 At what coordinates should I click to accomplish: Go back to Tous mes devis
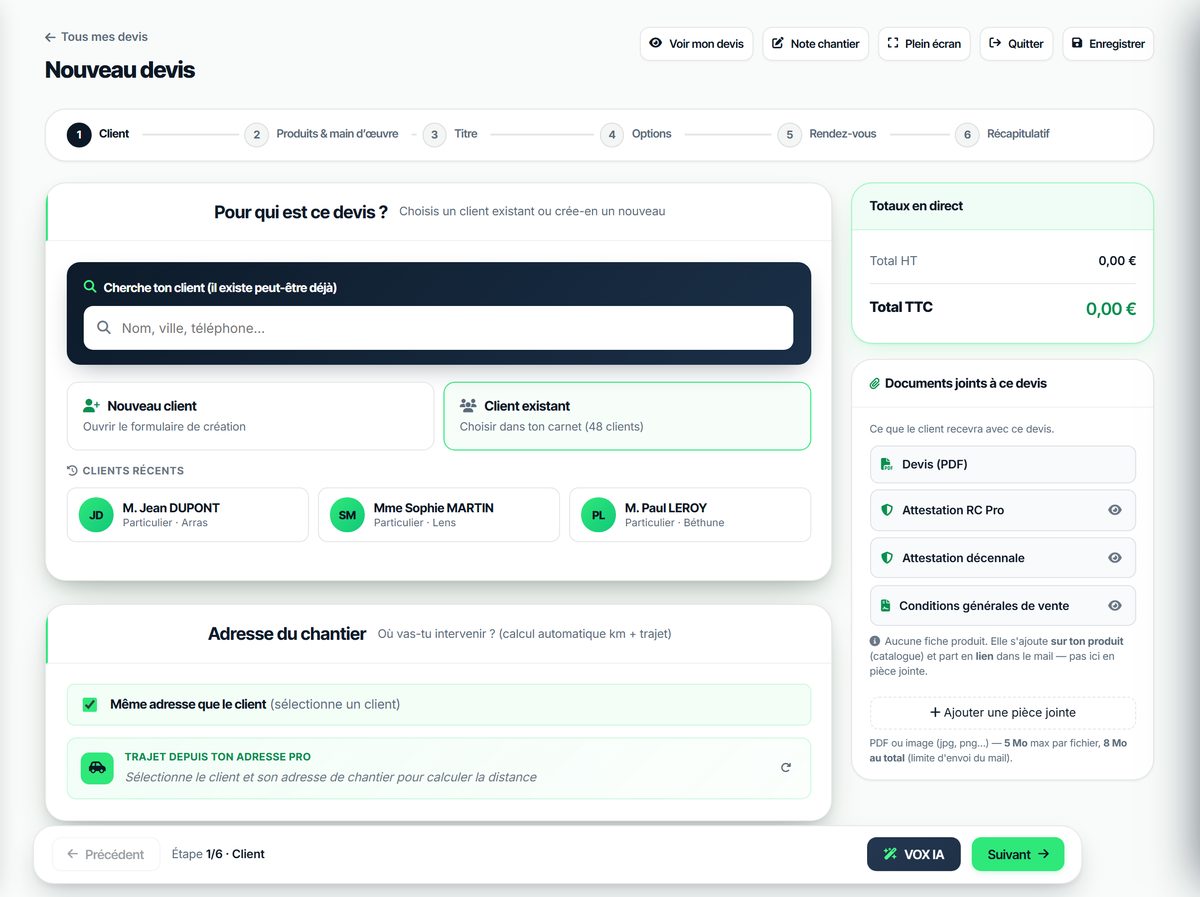pyautogui.click(x=96, y=37)
